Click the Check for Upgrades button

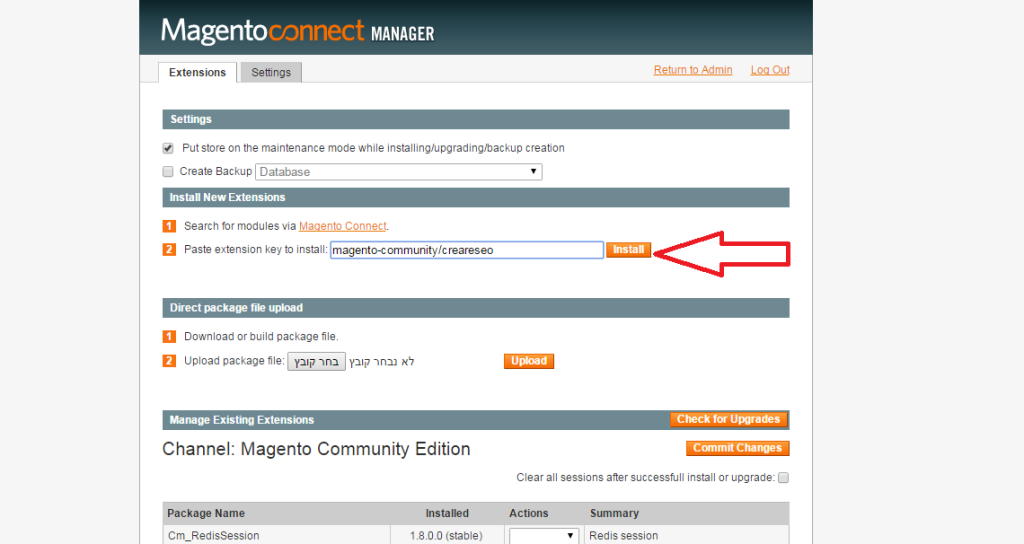pyautogui.click(x=728, y=419)
